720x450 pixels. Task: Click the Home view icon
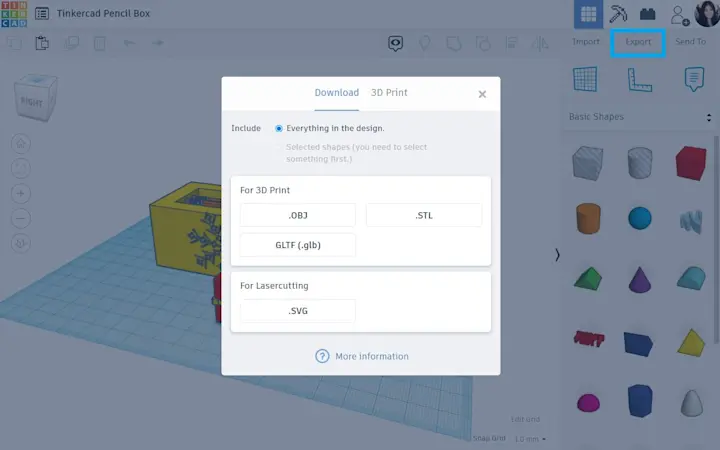point(21,144)
